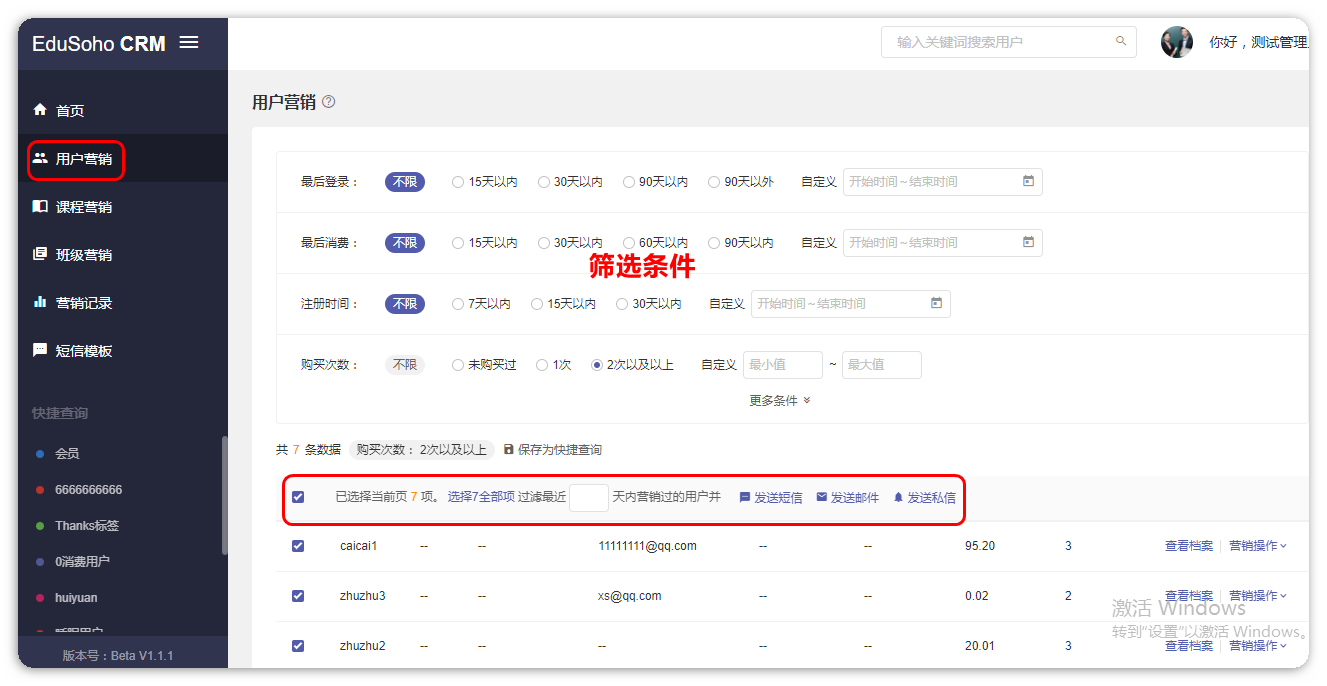Image resolution: width=1327 pixels, height=686 pixels.
Task: Uncheck the checkbox for user caicai1
Action: [298, 546]
